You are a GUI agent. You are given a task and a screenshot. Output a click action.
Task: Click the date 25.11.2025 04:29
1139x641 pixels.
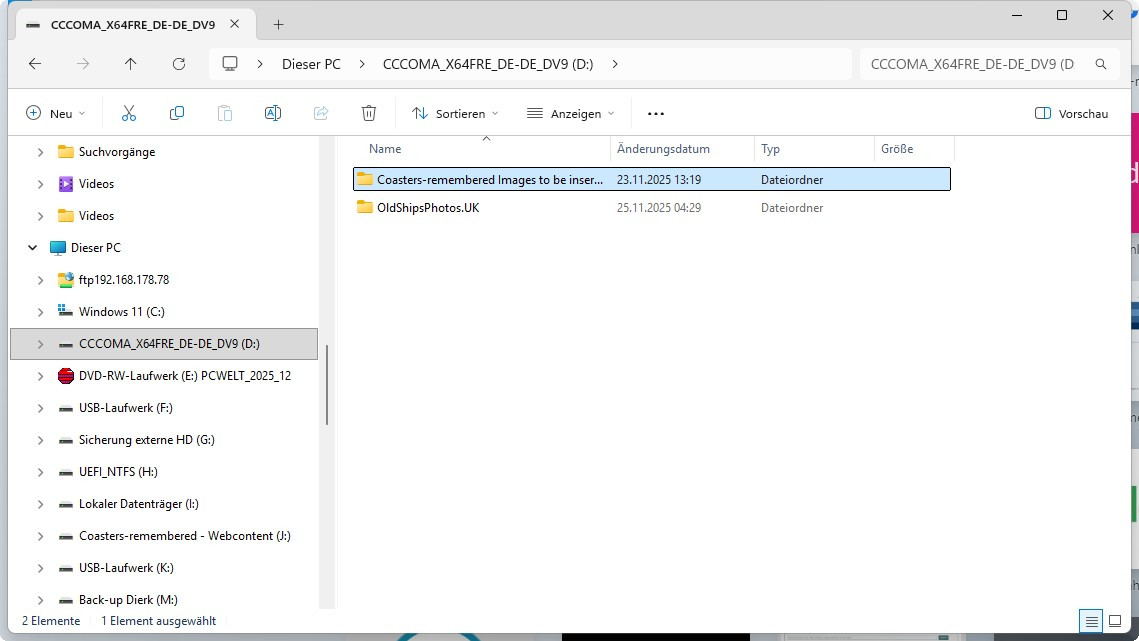tap(659, 208)
